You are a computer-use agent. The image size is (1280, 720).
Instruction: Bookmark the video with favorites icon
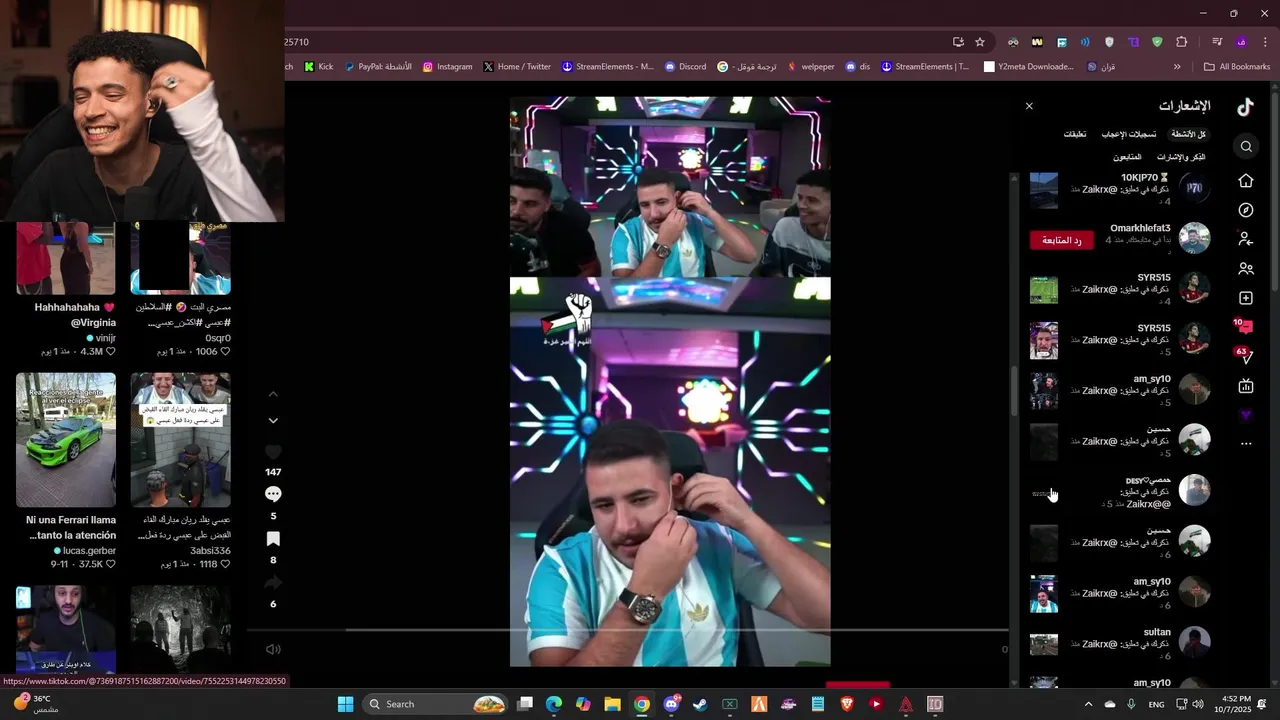[x=273, y=539]
